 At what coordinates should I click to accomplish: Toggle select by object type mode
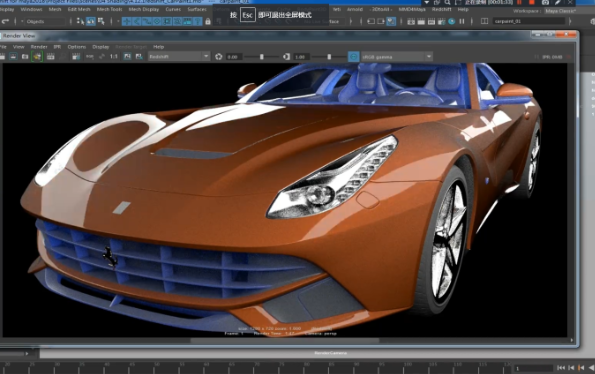(x=91, y=22)
